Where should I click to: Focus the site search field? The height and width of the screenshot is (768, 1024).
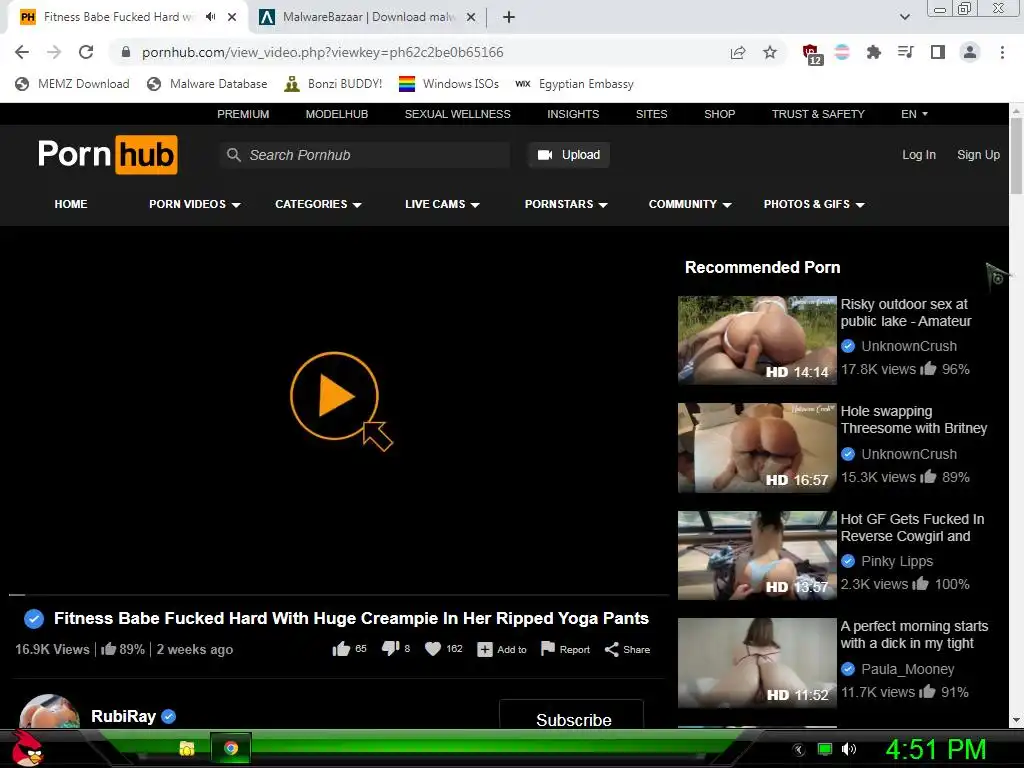tap(365, 155)
